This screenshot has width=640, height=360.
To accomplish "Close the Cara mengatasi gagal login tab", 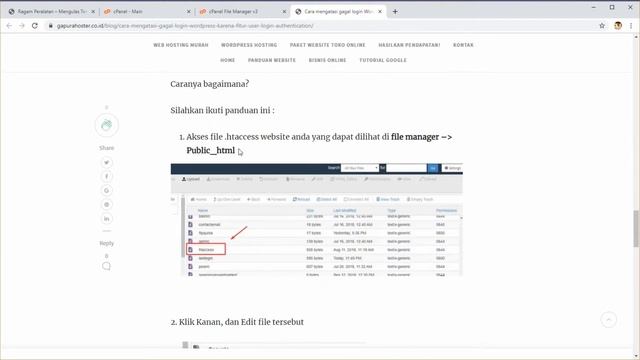I will pyautogui.click(x=380, y=11).
